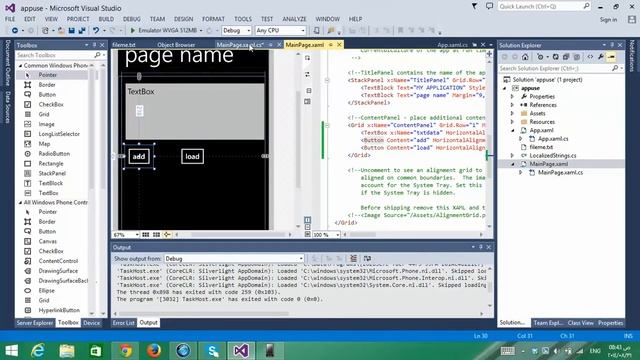
Task: Switch to horizontal split view icon
Action: click(308, 227)
